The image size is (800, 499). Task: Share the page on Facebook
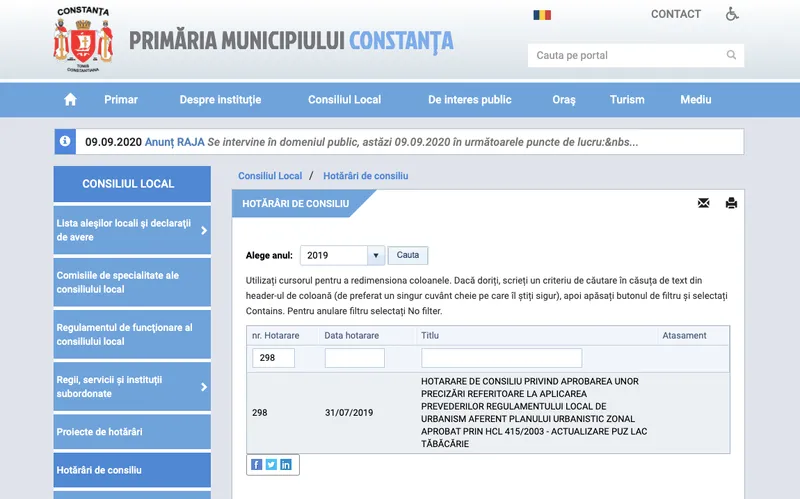point(257,464)
